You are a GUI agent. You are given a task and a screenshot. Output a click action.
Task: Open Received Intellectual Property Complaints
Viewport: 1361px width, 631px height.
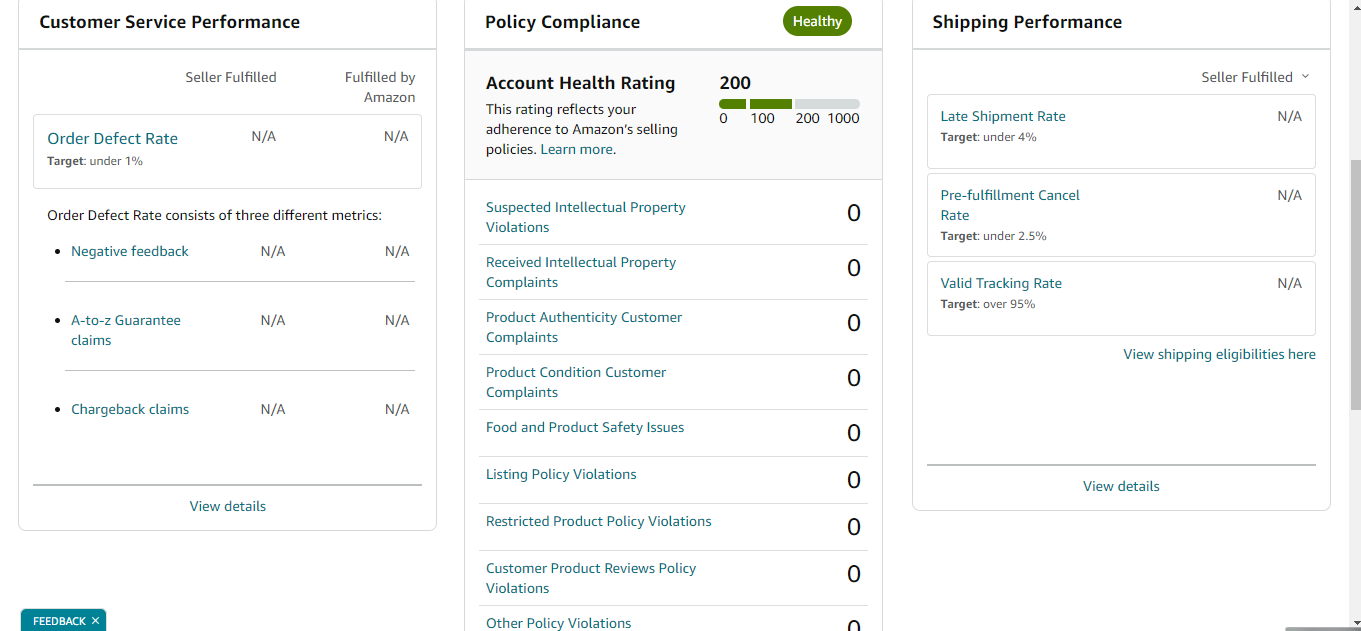pos(581,272)
